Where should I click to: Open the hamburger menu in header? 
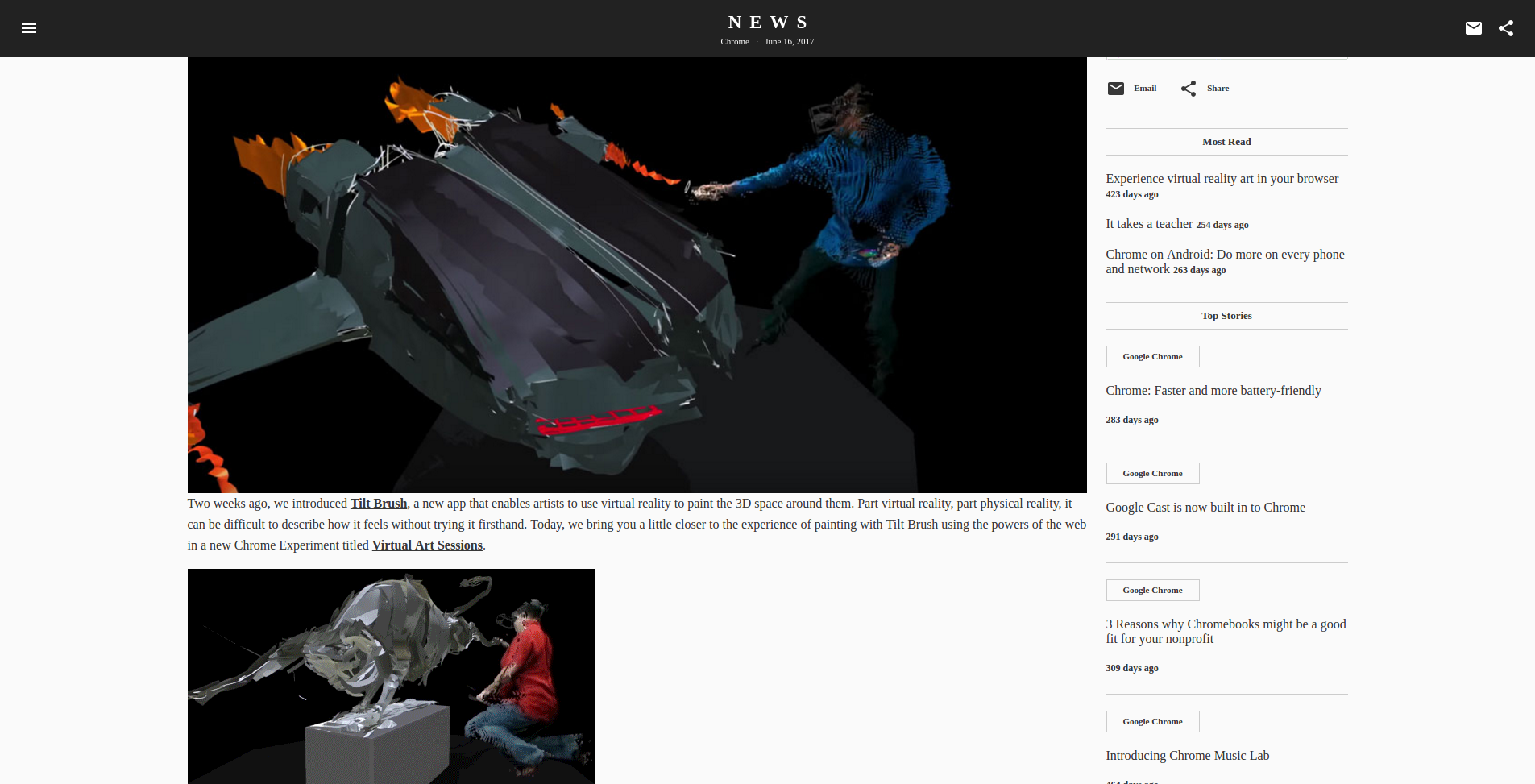29,28
